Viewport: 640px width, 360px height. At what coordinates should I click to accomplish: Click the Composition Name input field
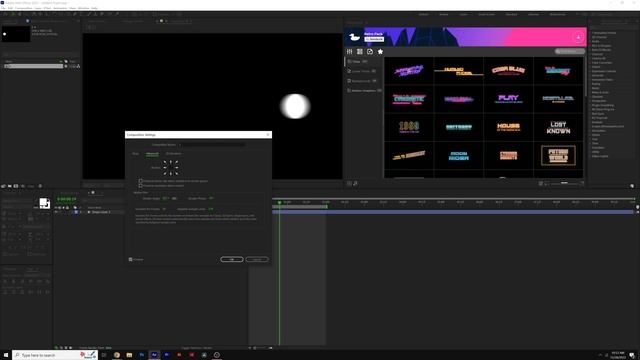click(211, 144)
